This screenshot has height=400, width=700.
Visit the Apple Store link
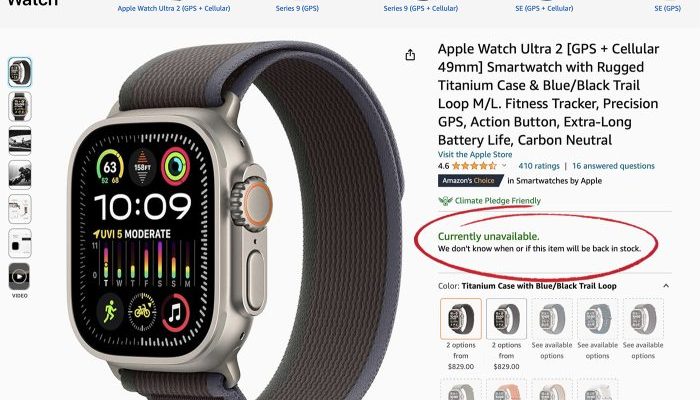475,154
